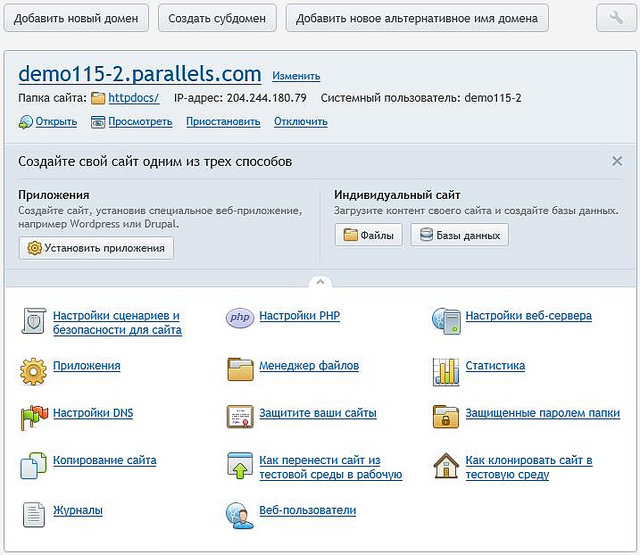Screen dimensions: 640x555
Task: Open the Статистика link
Action: [x=495, y=366]
